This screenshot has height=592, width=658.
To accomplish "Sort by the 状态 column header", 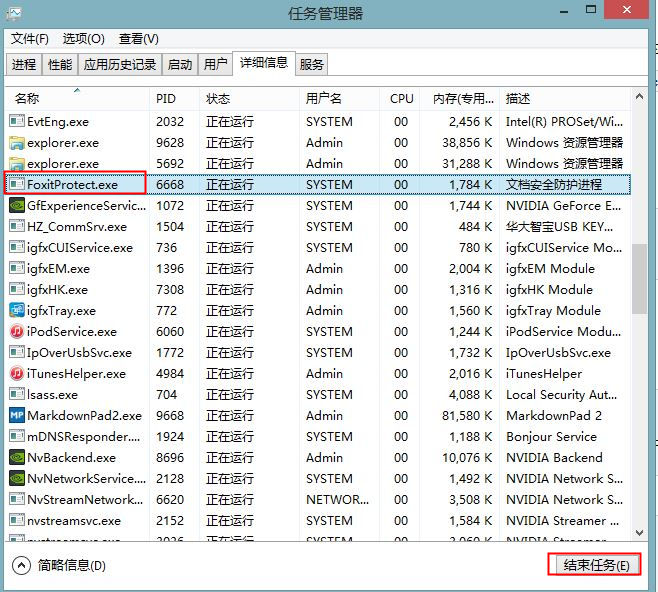I will click(249, 98).
